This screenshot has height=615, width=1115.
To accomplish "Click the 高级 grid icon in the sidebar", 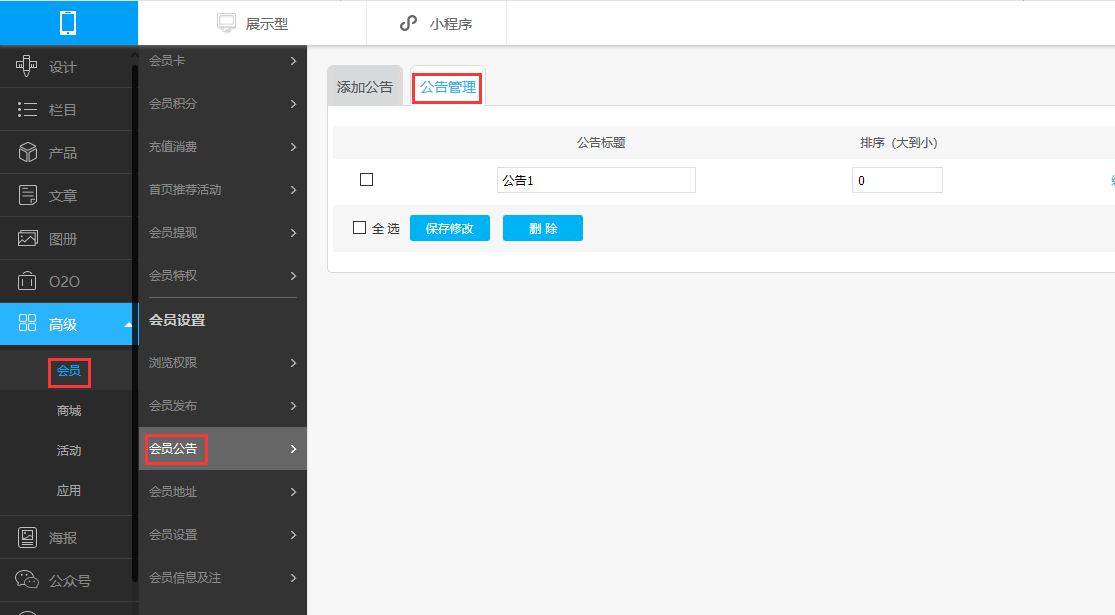I will [27, 323].
